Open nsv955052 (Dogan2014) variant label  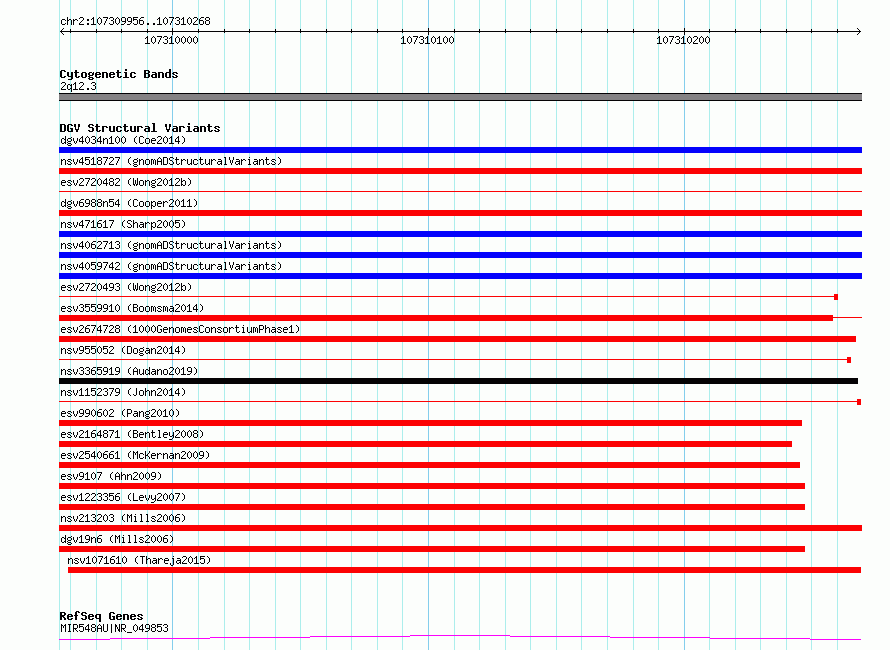tap(123, 350)
